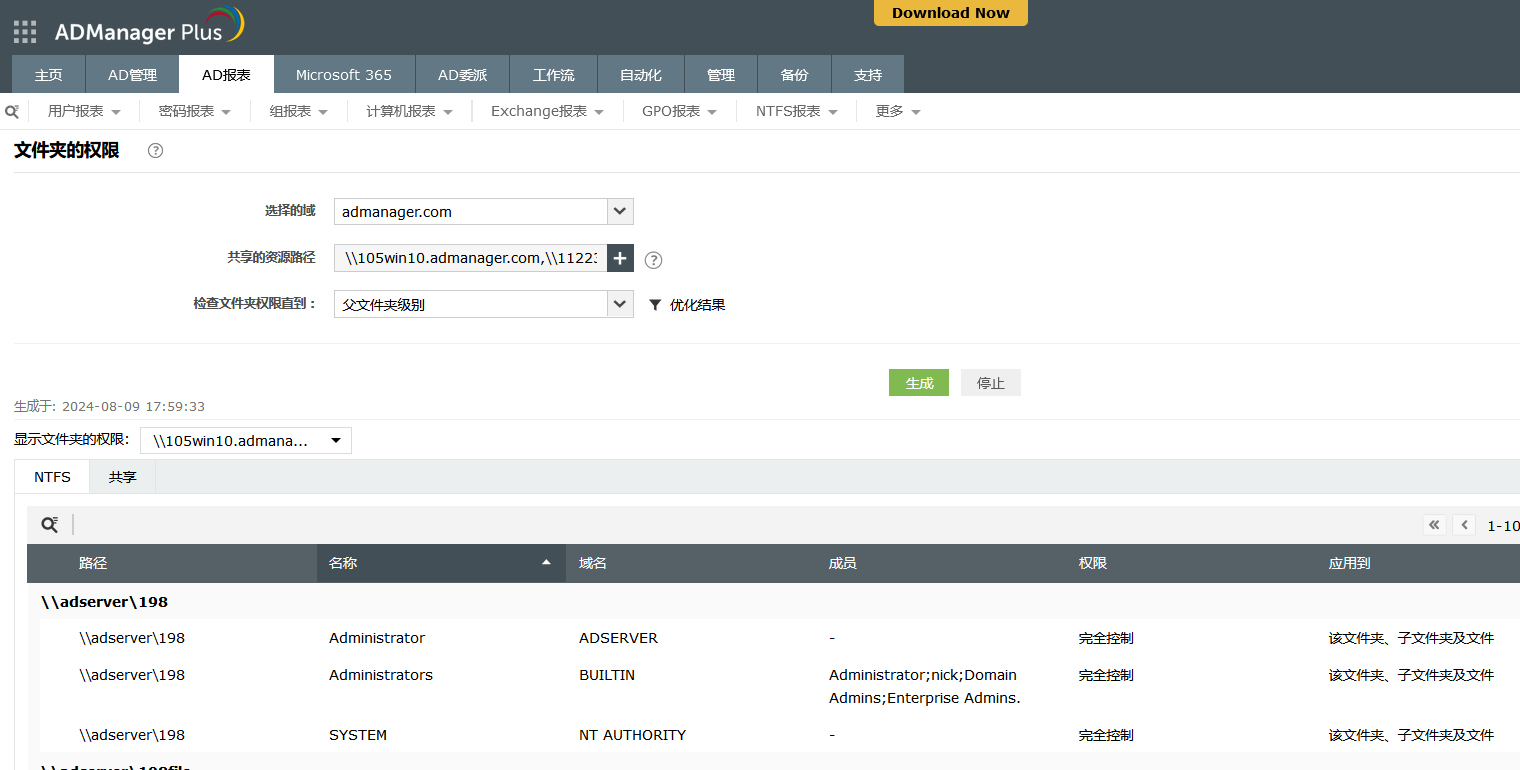Open the 用户报表 dropdown menu
Image resolution: width=1520 pixels, height=770 pixels.
tap(84, 112)
